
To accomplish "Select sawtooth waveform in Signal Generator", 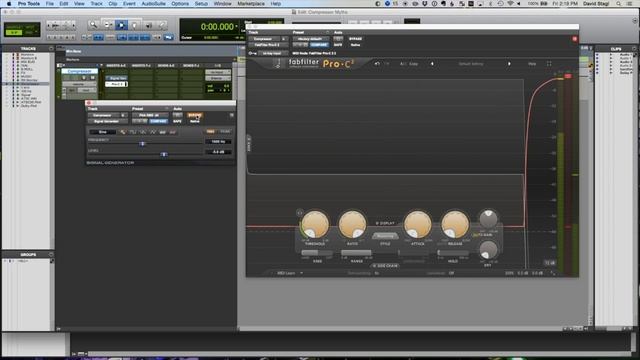I will click(142, 132).
